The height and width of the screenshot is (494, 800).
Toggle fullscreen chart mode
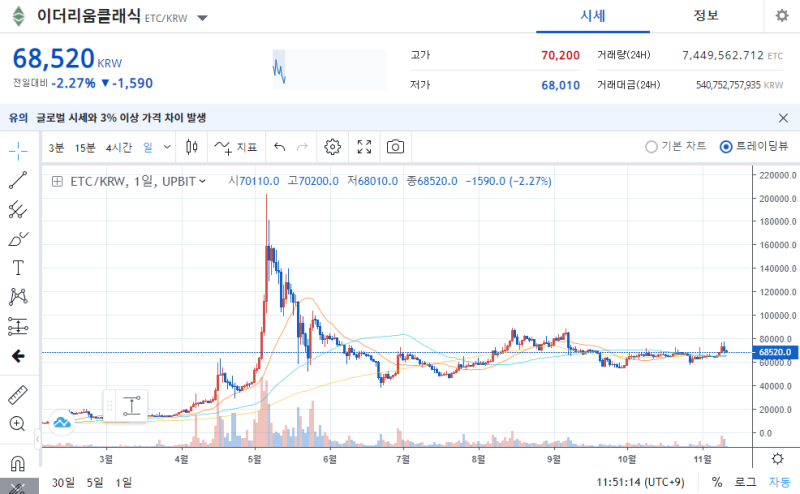[364, 147]
